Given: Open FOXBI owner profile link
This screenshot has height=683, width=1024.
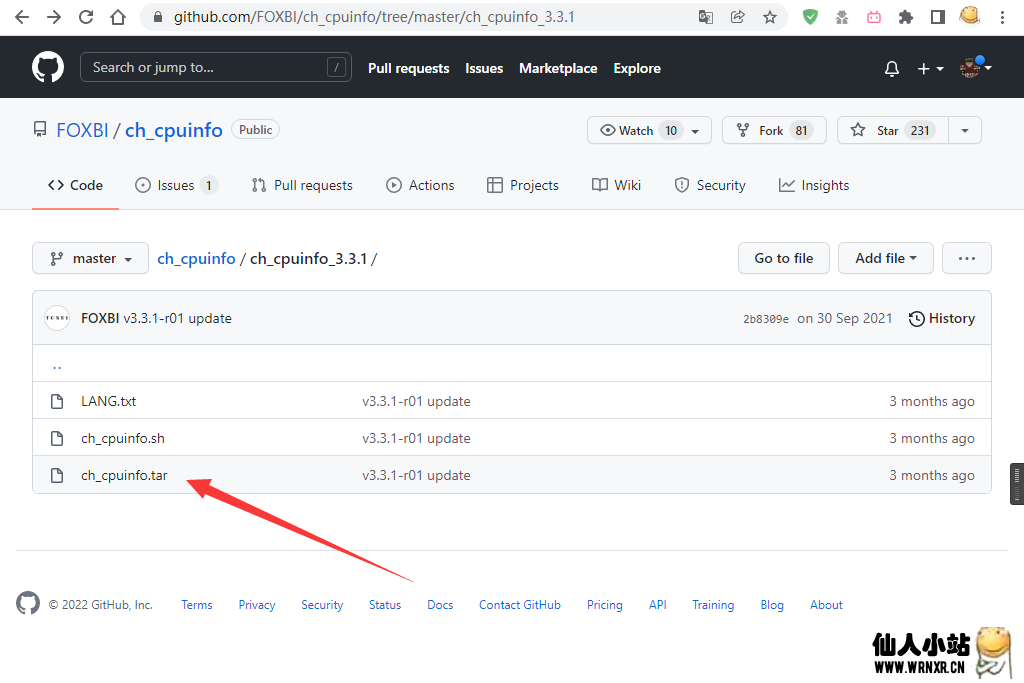Looking at the screenshot, I should coord(82,130).
